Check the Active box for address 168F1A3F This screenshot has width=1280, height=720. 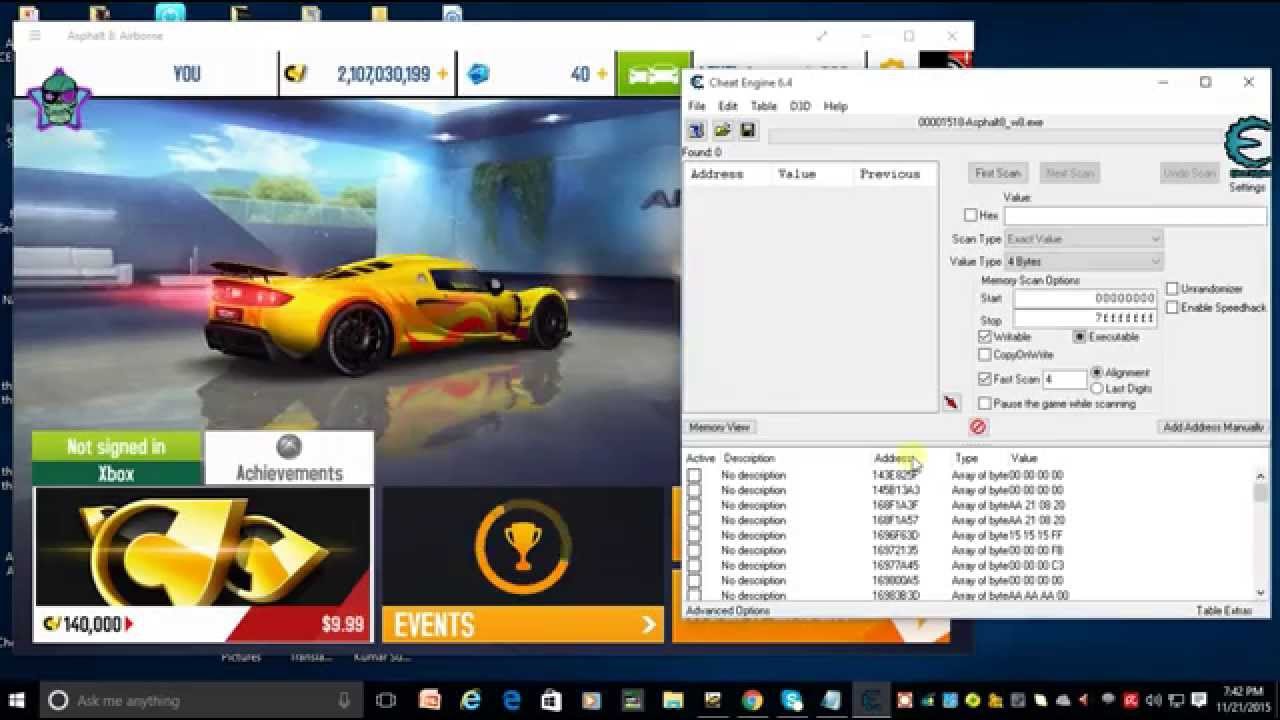(694, 505)
